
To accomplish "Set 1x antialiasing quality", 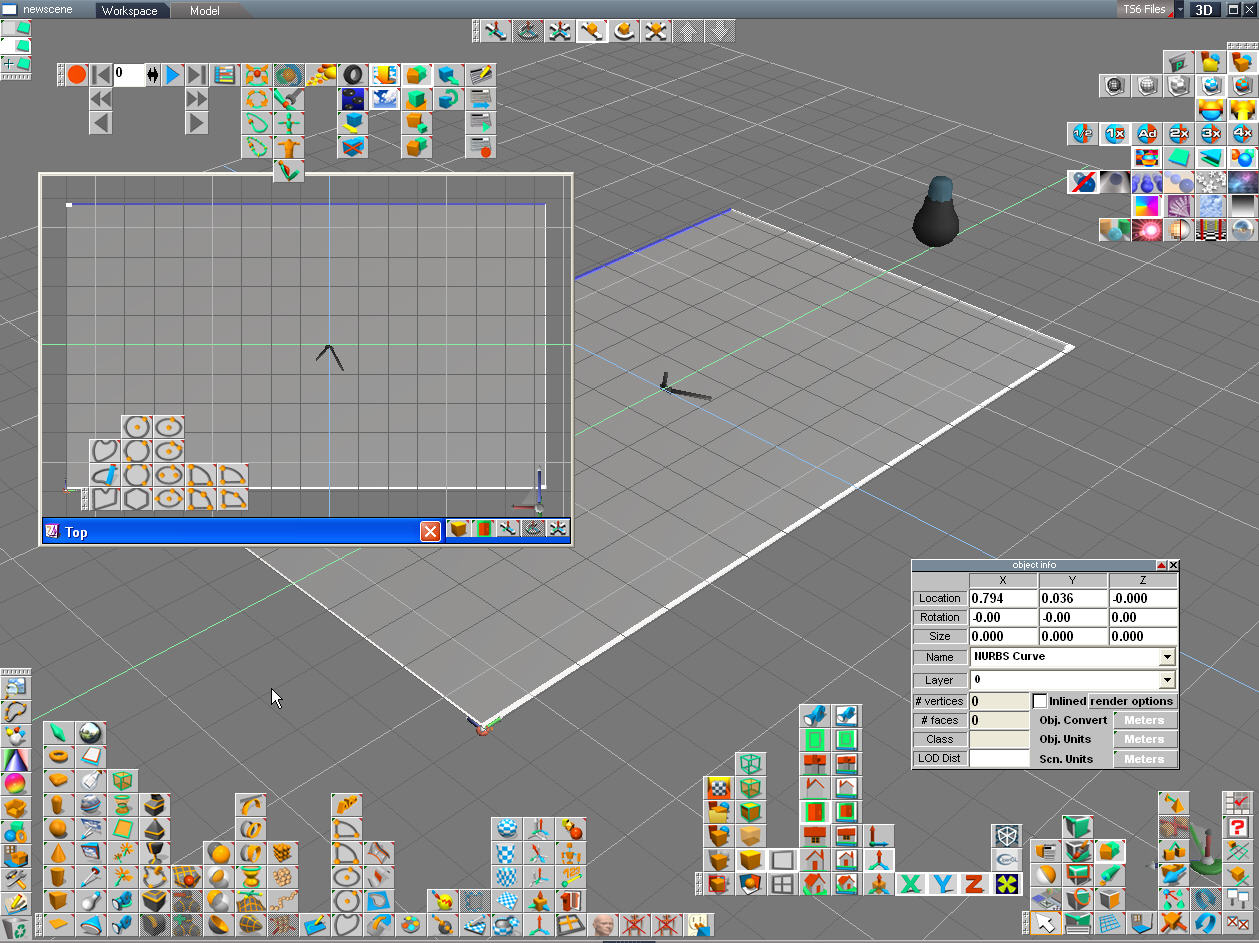I will 1115,133.
